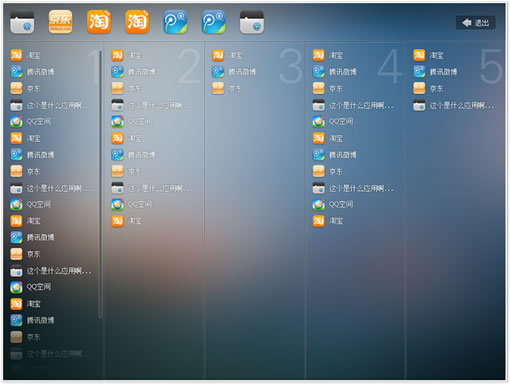This screenshot has height=384, width=510.
Task: Open the first large Tencent Weibo icon in the top bar
Action: [x=175, y=22]
